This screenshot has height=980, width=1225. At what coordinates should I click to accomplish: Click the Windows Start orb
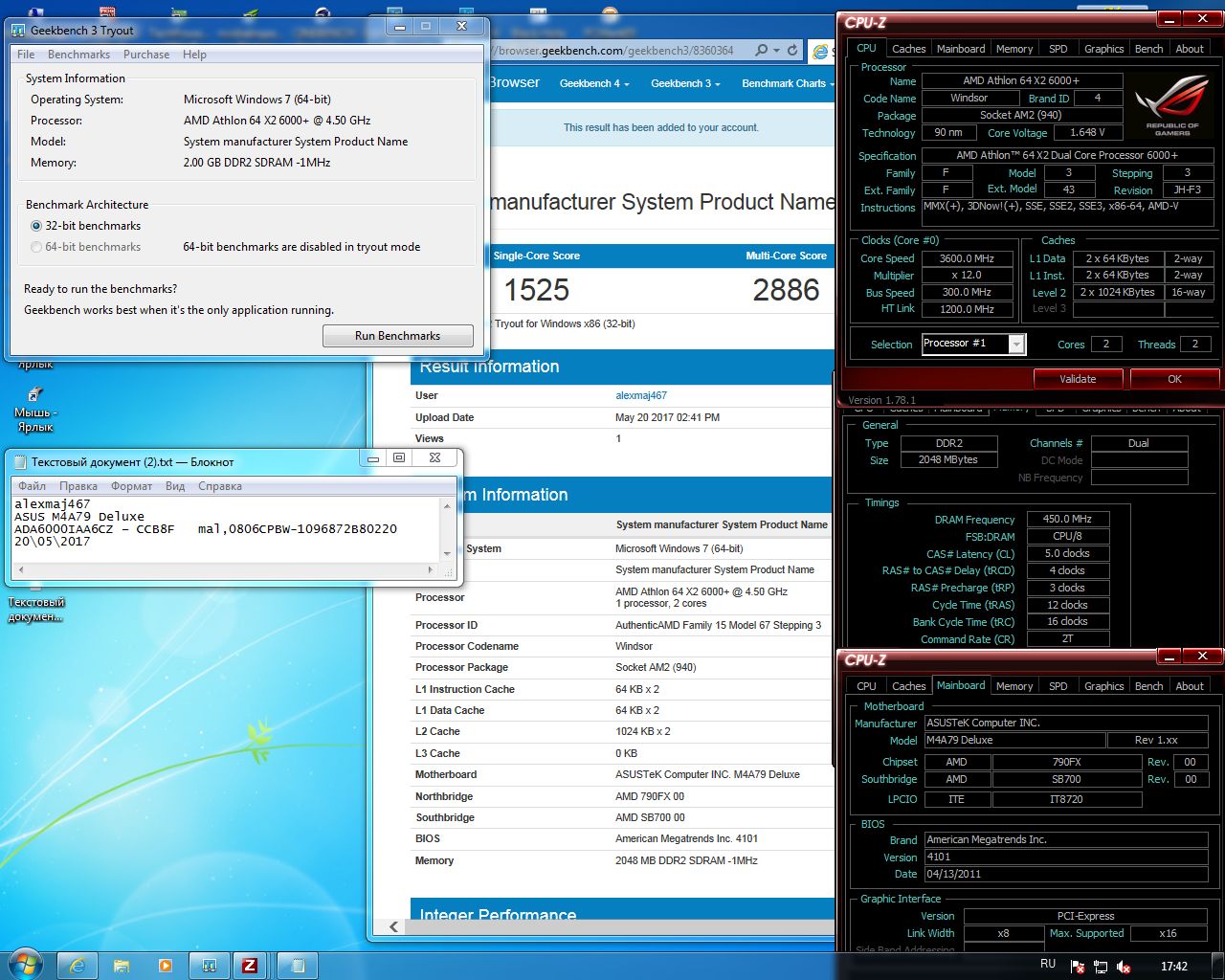(24, 965)
